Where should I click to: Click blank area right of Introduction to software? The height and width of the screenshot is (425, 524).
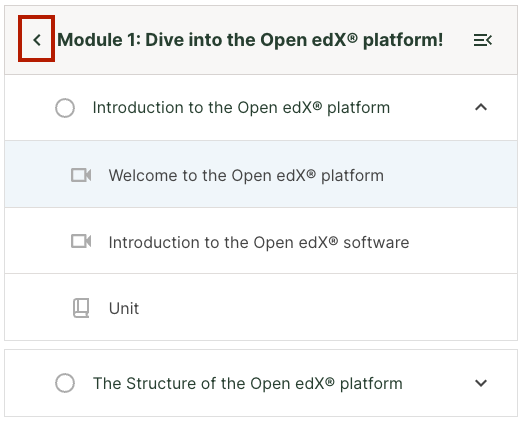coord(463,241)
